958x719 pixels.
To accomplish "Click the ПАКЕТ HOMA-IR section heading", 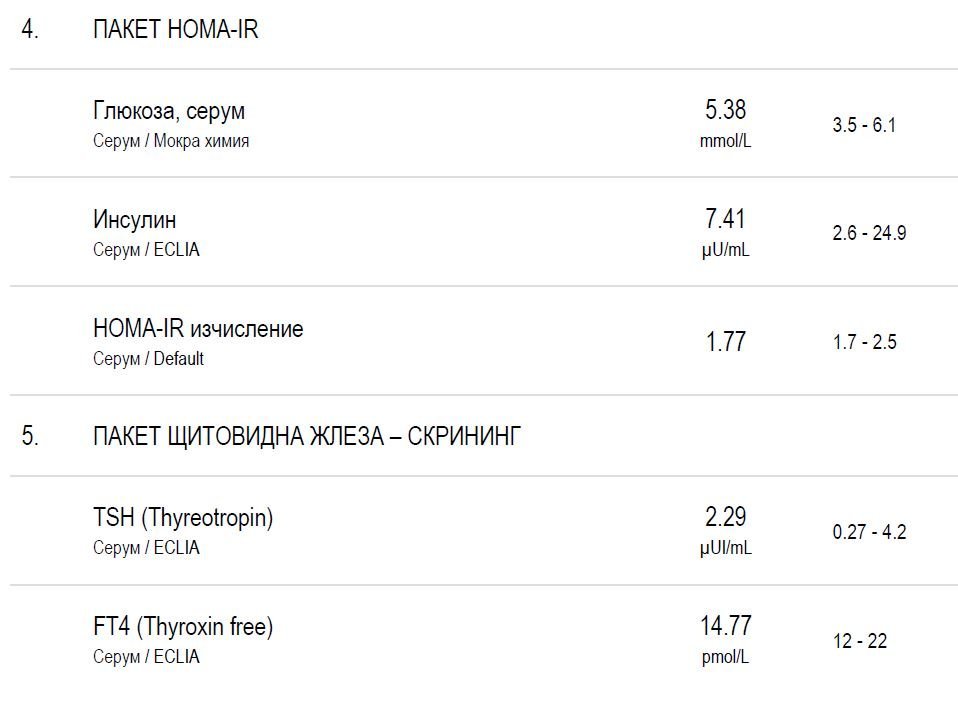I will 175,30.
